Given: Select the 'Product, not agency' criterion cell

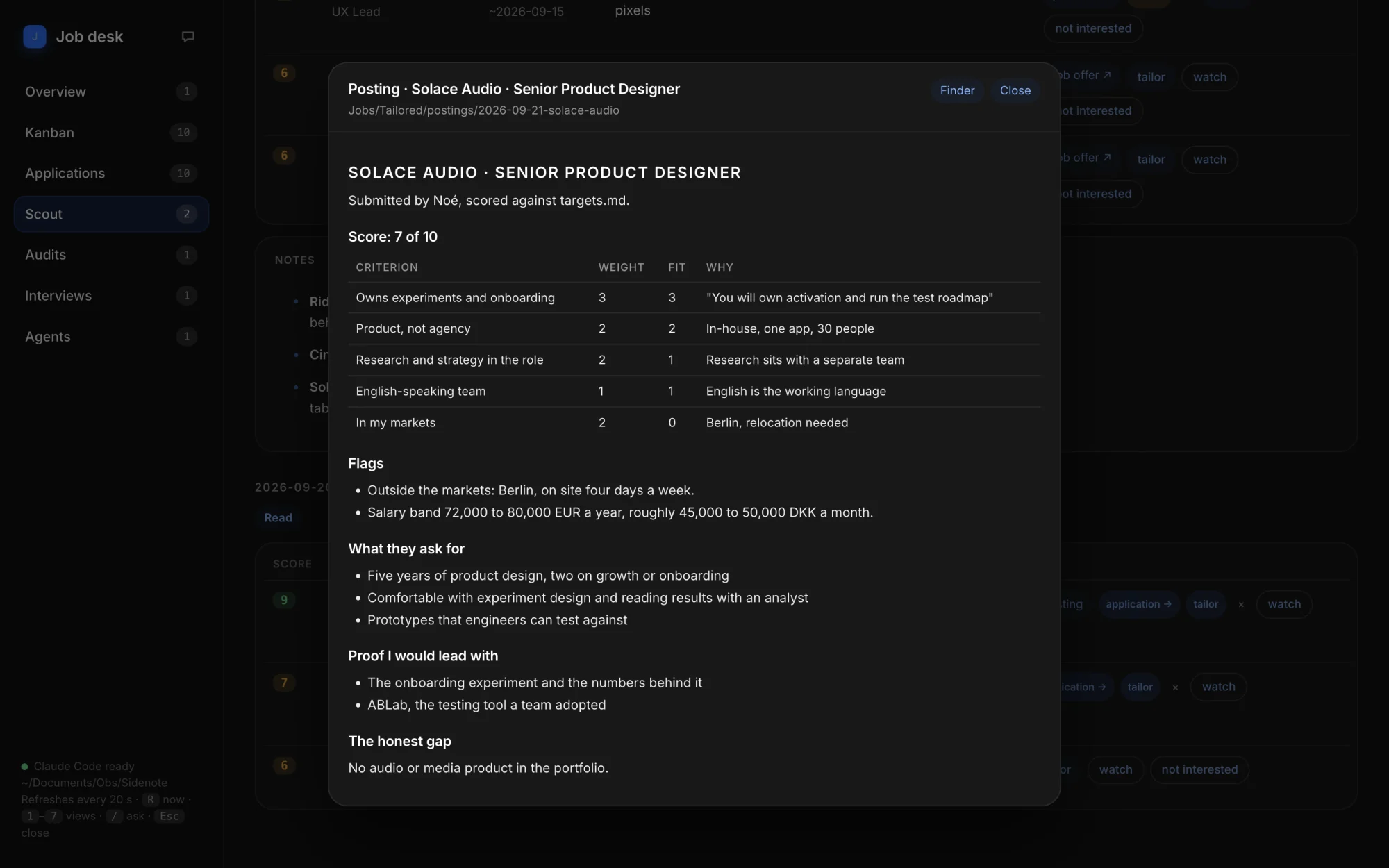Looking at the screenshot, I should coord(413,329).
